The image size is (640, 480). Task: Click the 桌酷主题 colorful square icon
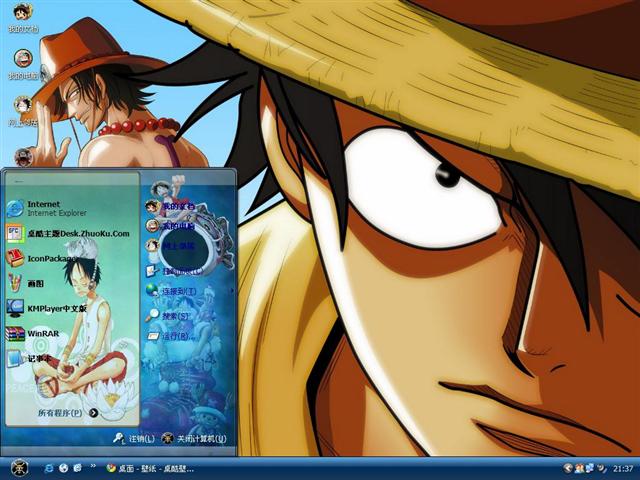15,233
